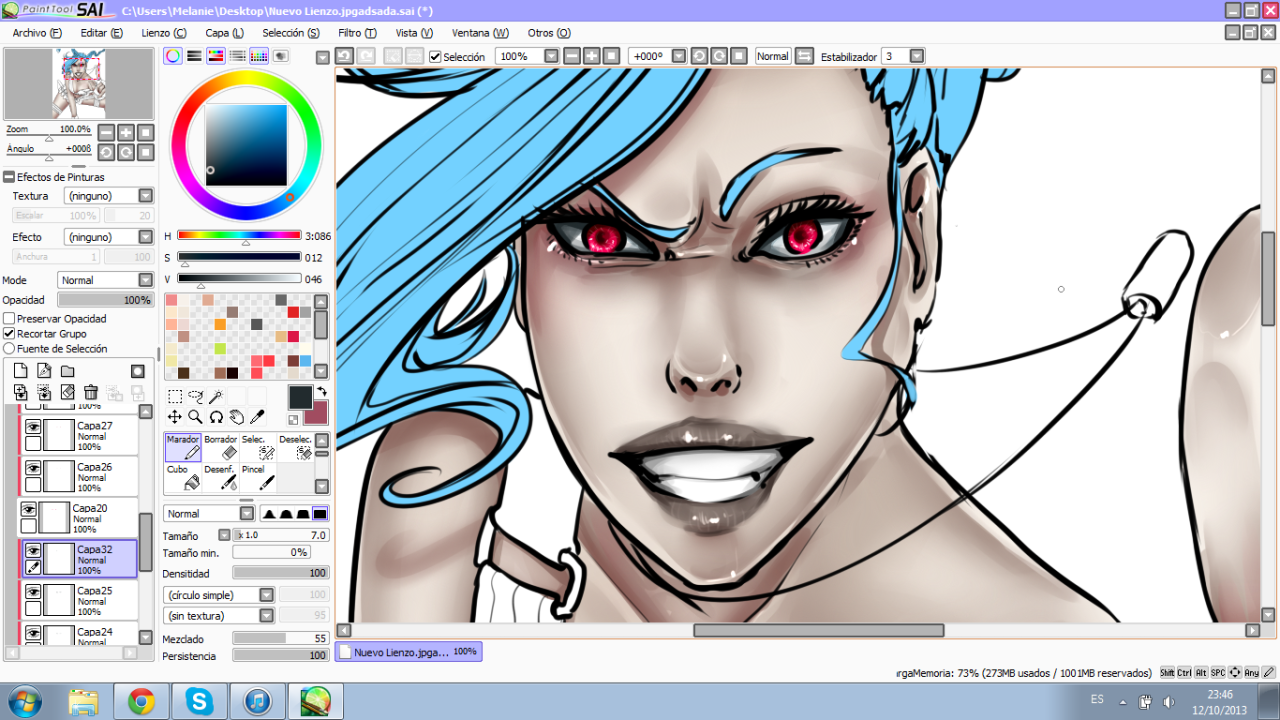Swap foreground and background colors
The width and height of the screenshot is (1280, 720).
pyautogui.click(x=322, y=391)
